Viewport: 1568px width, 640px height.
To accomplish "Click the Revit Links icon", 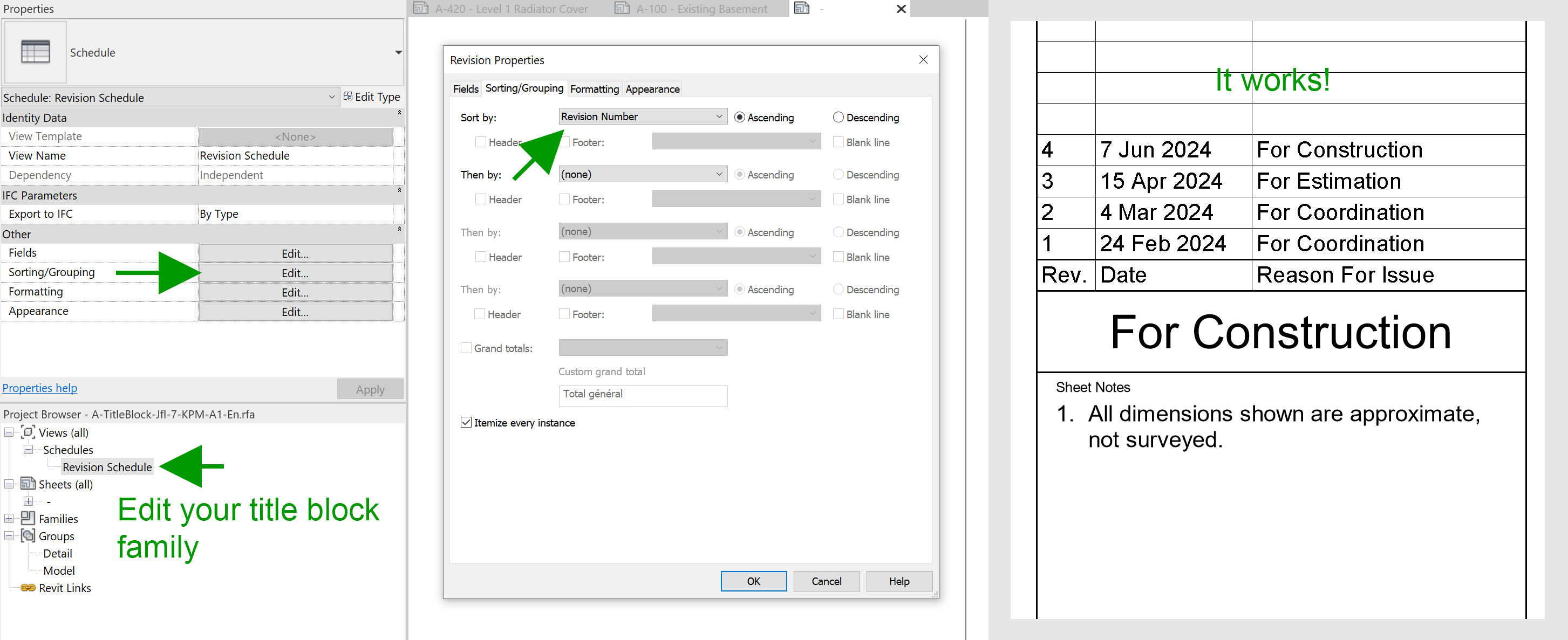I will (x=28, y=588).
